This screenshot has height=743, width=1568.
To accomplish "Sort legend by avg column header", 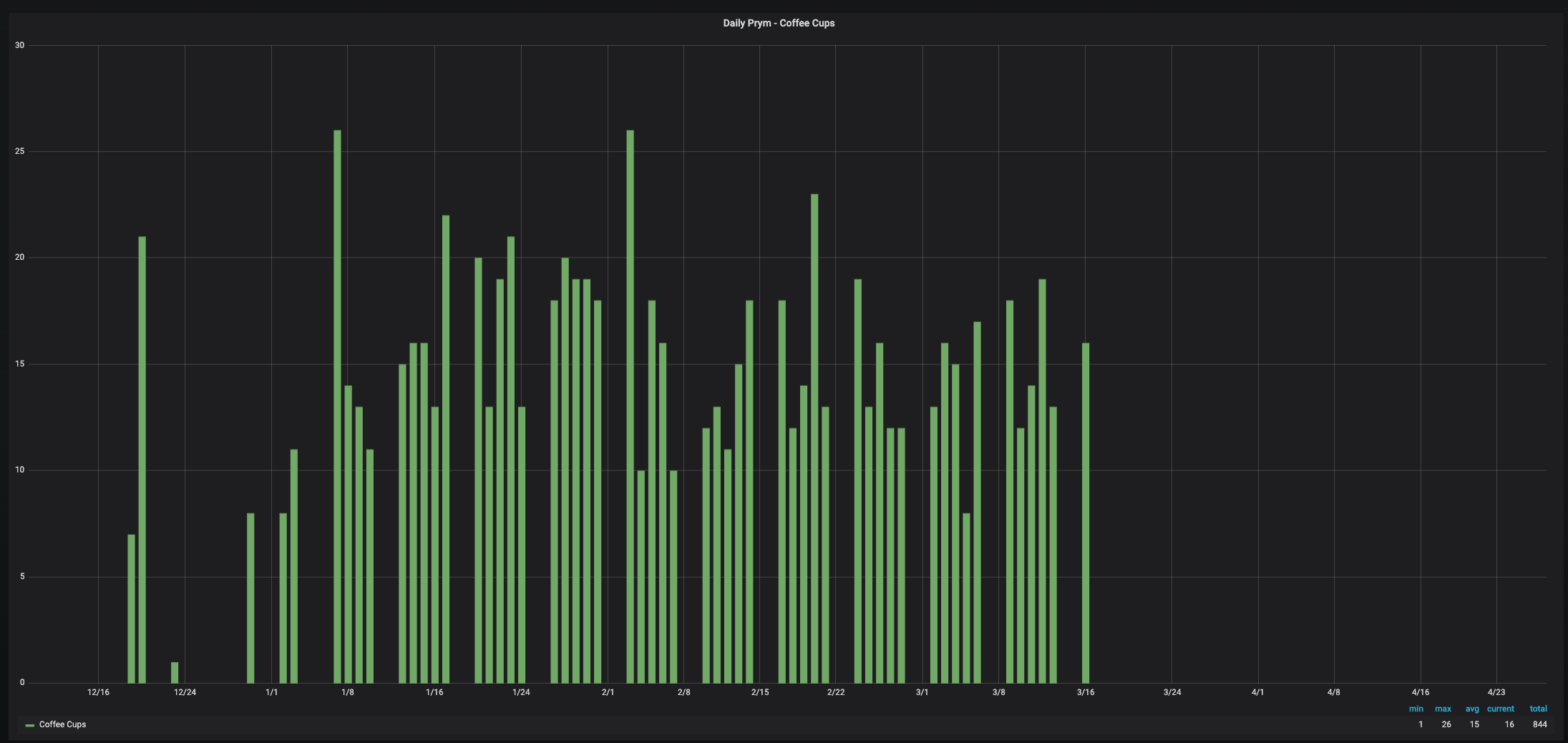I will 1472,709.
